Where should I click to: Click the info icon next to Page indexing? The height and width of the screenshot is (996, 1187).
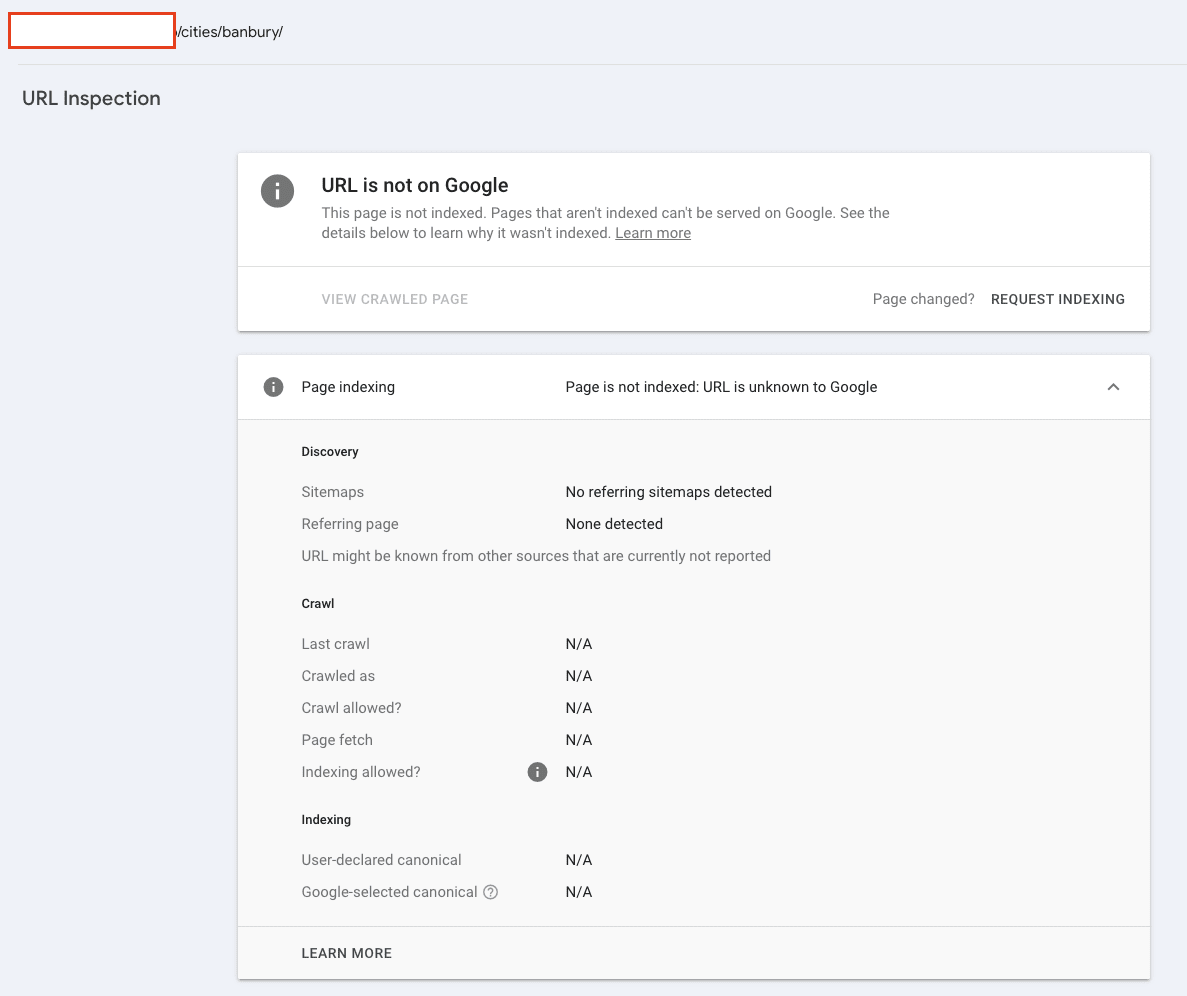click(273, 387)
